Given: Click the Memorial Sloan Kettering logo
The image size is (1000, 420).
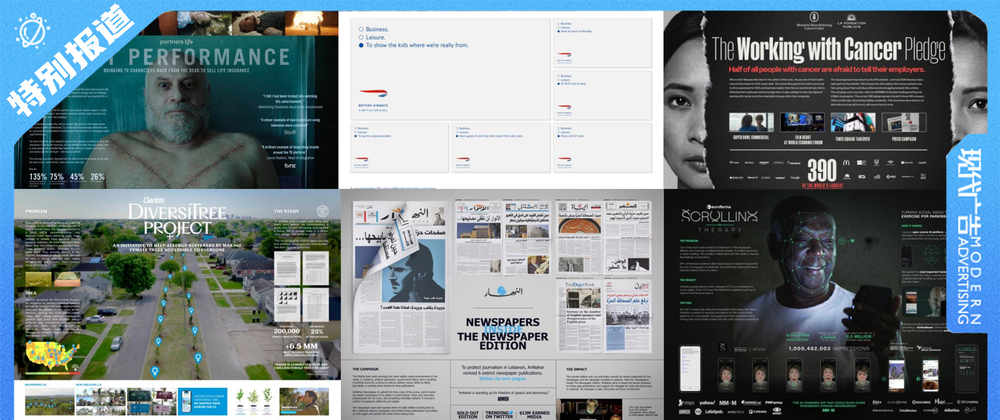Looking at the screenshot, I should (814, 22).
